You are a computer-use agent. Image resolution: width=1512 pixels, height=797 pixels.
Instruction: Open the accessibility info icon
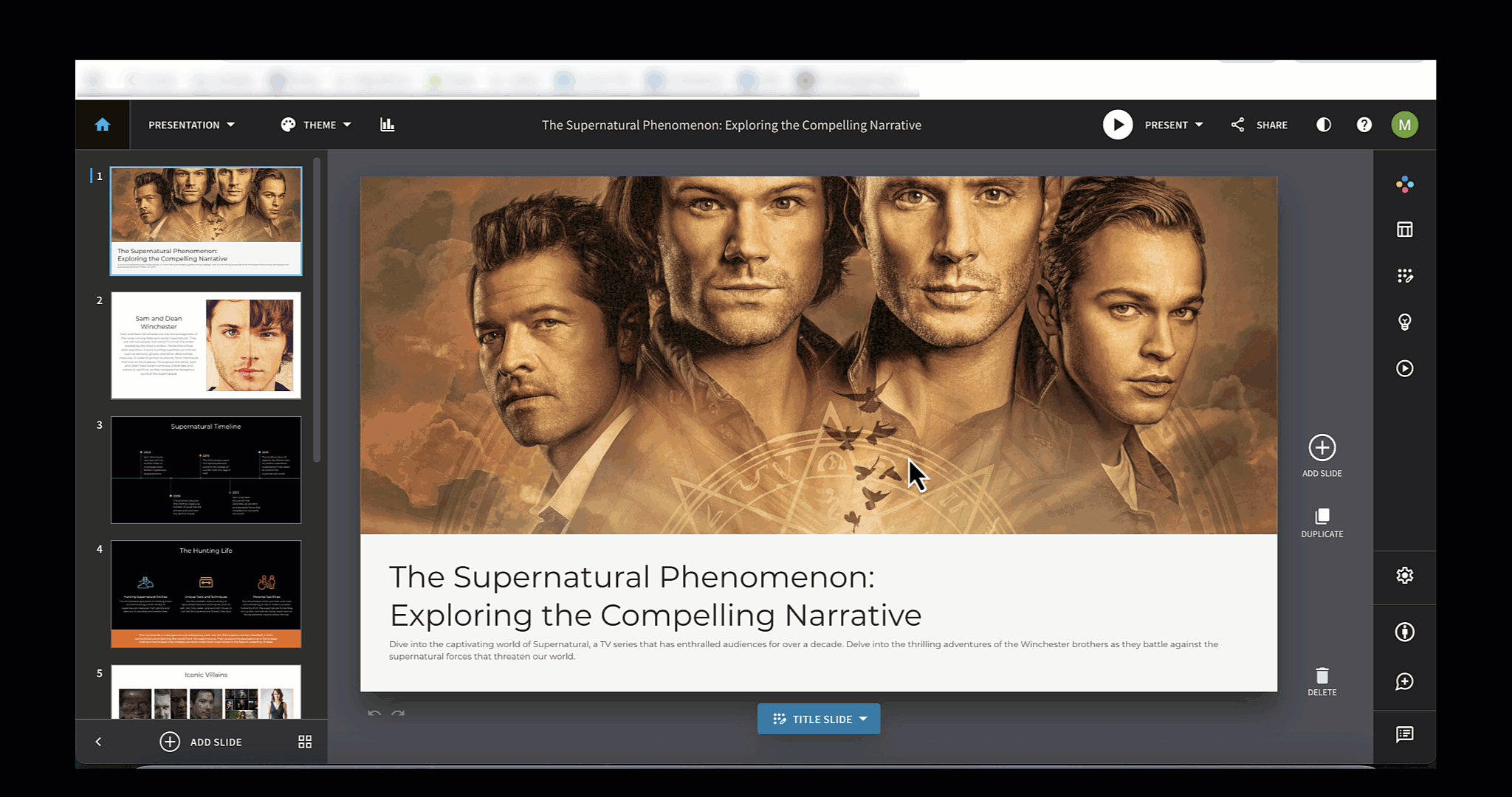pos(1405,632)
